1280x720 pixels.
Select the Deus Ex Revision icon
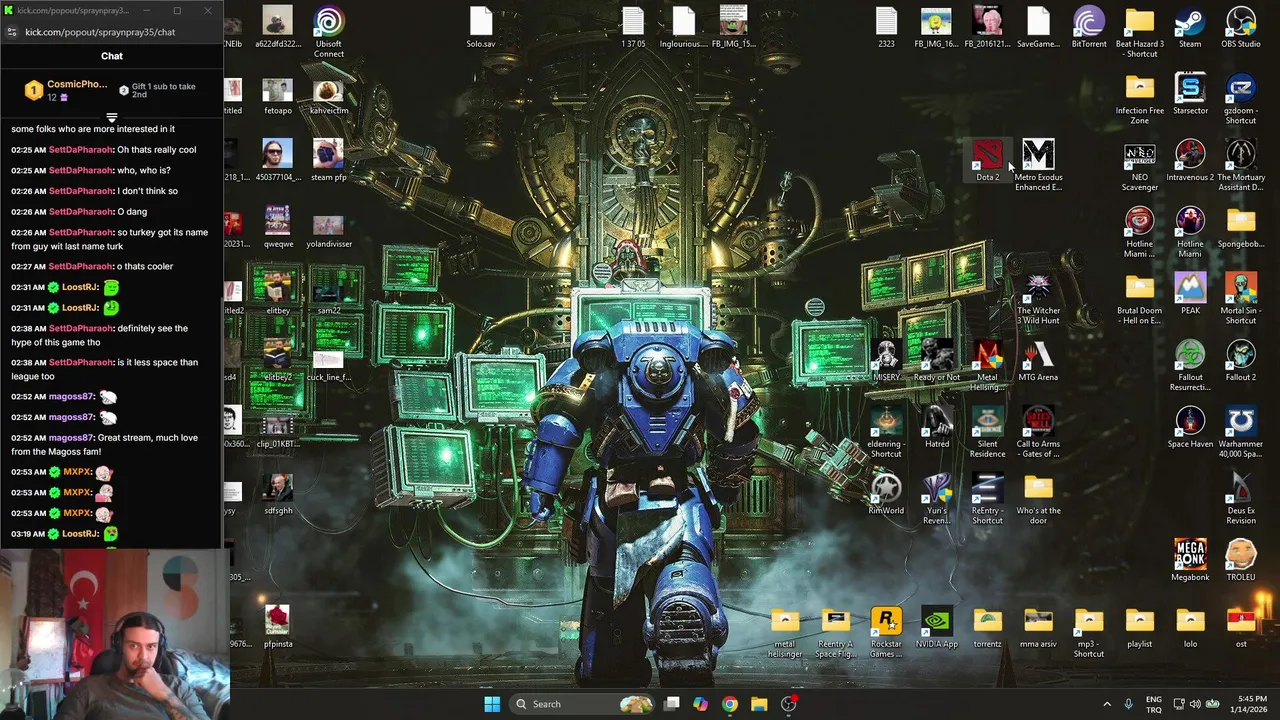(1241, 499)
